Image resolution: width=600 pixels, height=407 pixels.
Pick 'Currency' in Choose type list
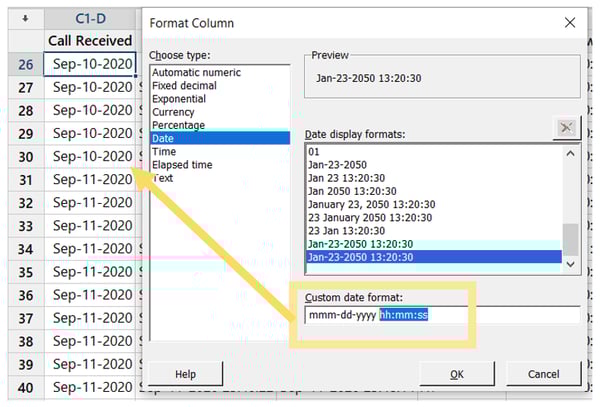point(174,113)
